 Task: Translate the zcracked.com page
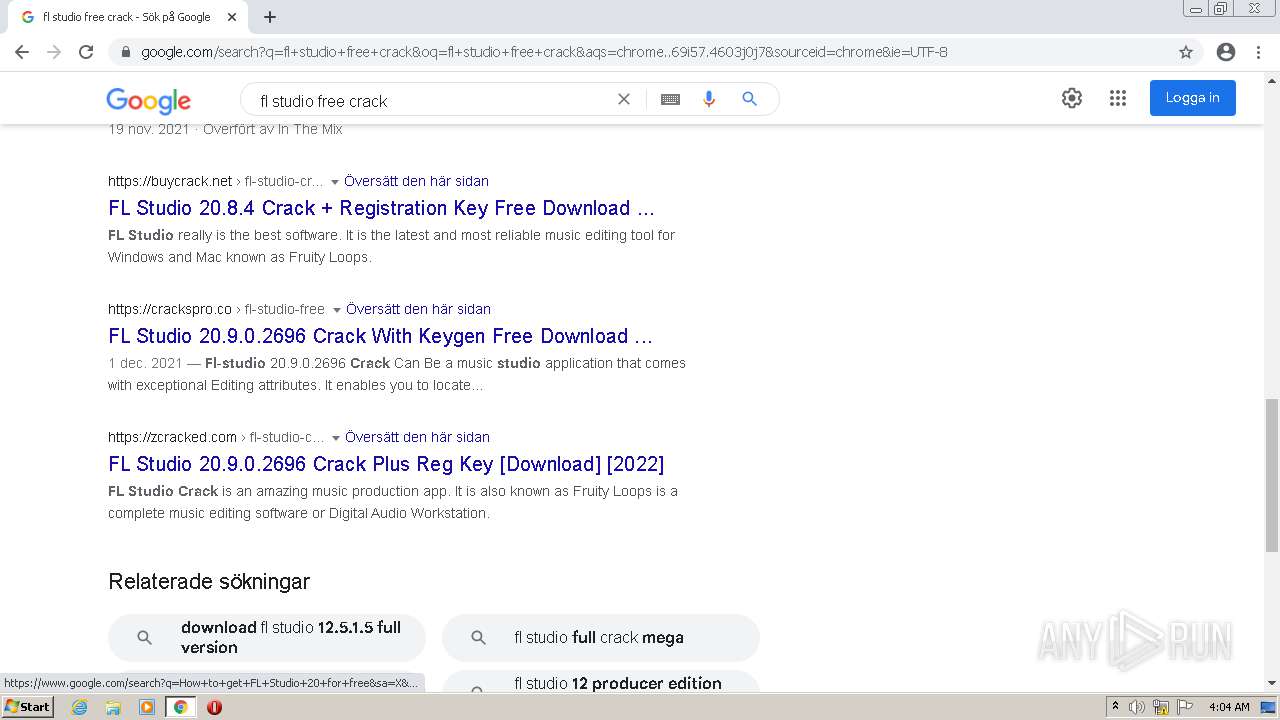point(417,437)
